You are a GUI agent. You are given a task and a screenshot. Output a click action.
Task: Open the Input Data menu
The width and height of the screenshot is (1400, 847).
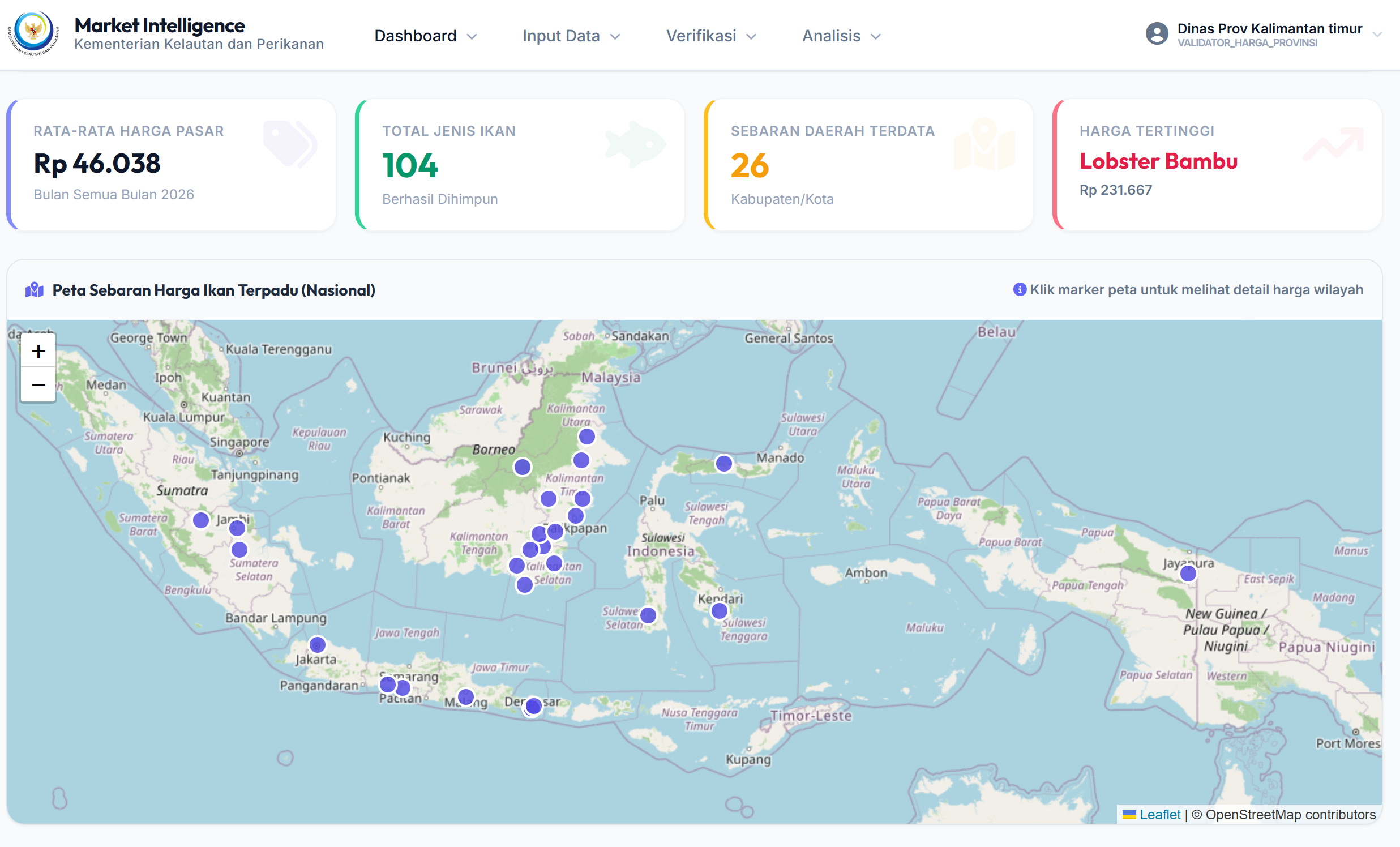click(571, 36)
